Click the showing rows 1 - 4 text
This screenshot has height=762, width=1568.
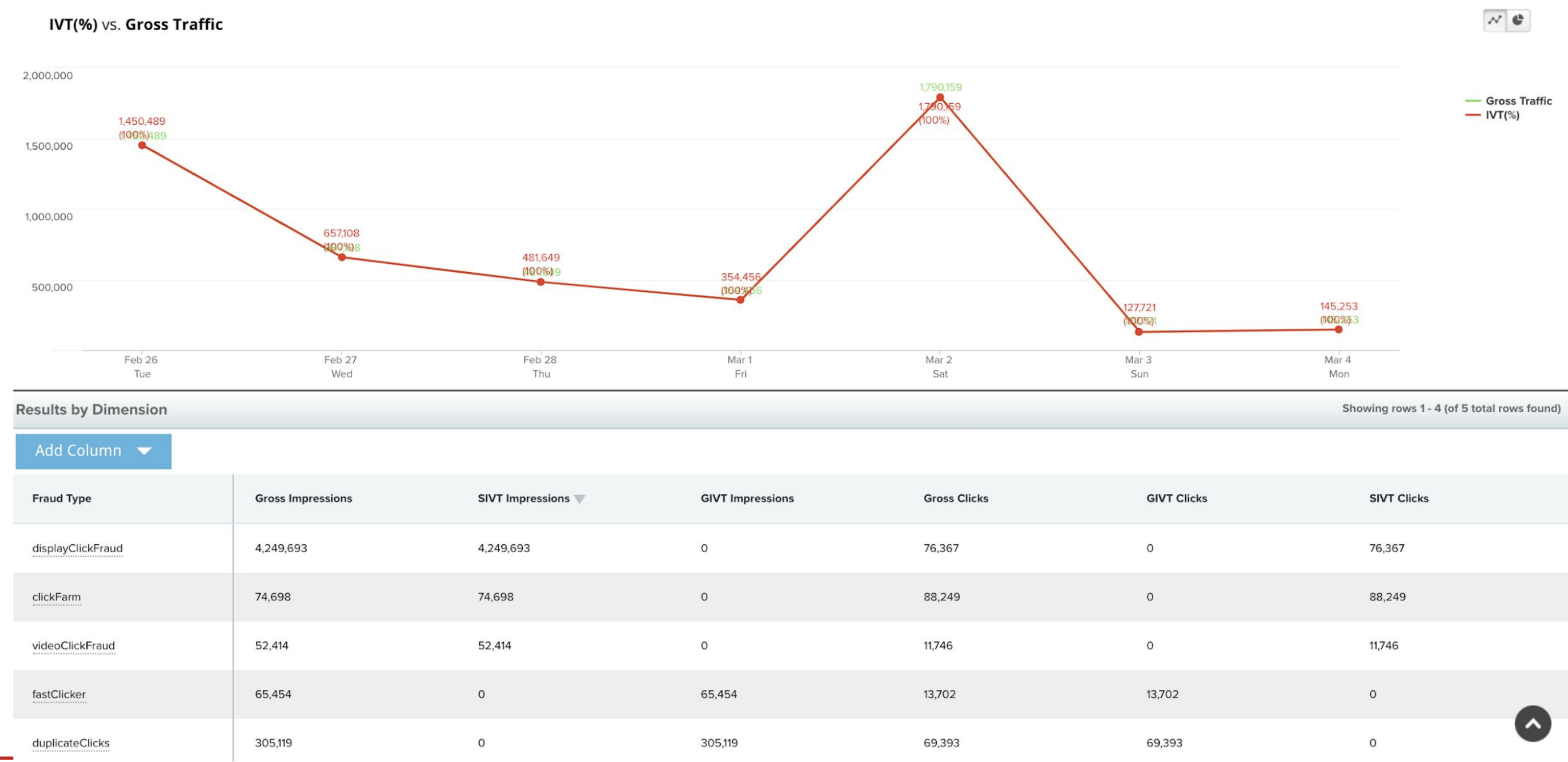coord(1451,408)
